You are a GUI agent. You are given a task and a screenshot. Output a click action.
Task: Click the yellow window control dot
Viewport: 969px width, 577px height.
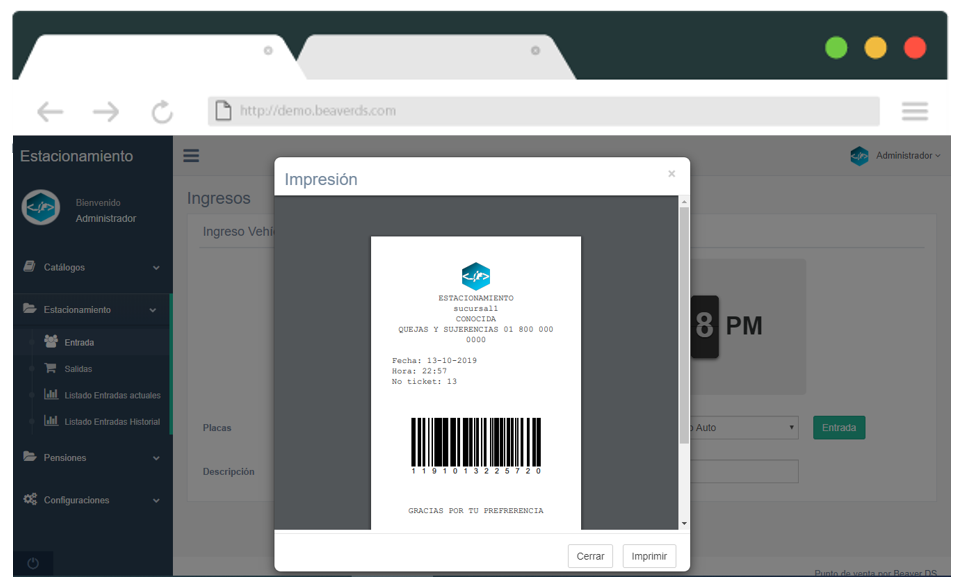[875, 48]
